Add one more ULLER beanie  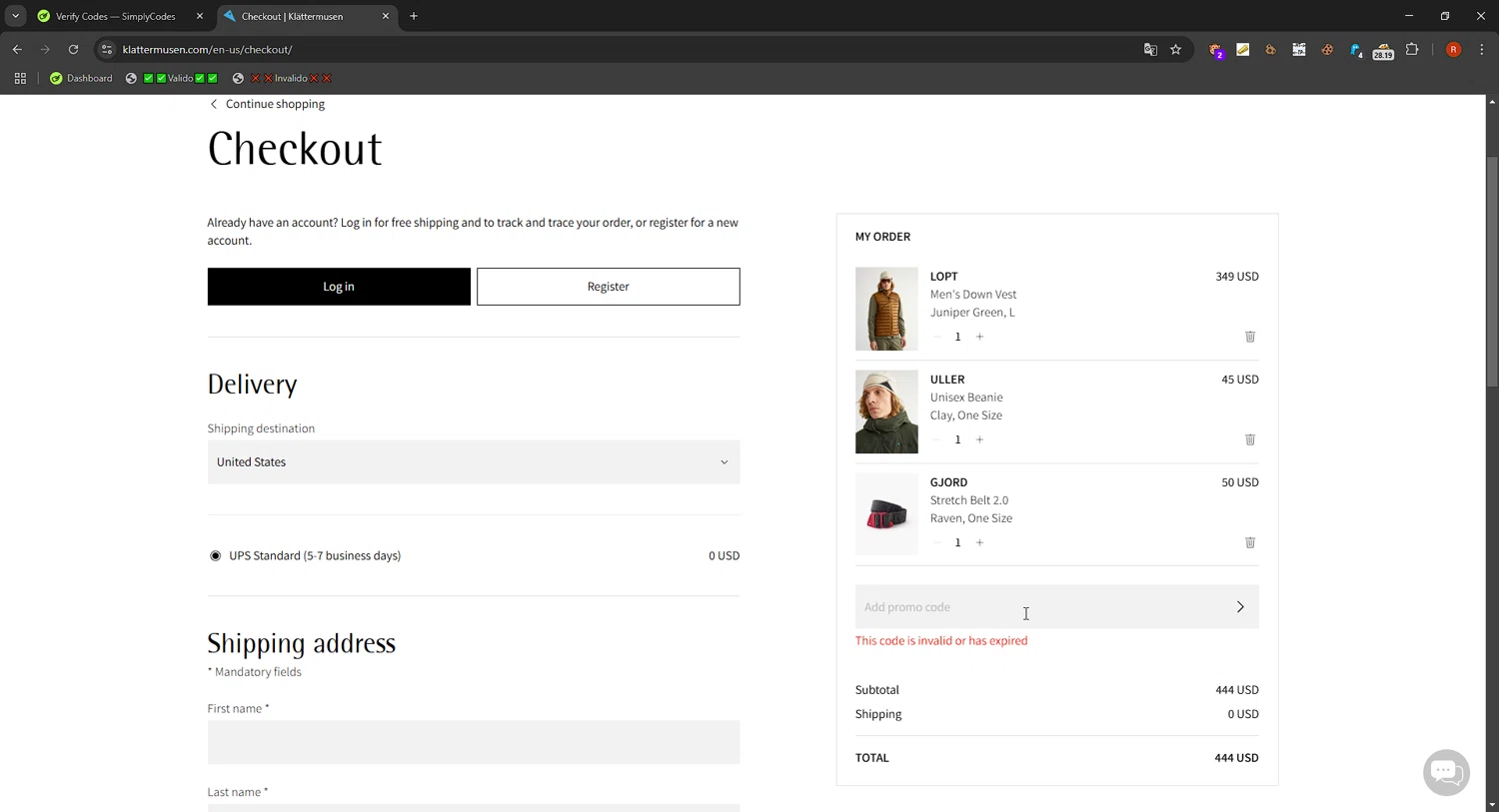click(x=979, y=439)
